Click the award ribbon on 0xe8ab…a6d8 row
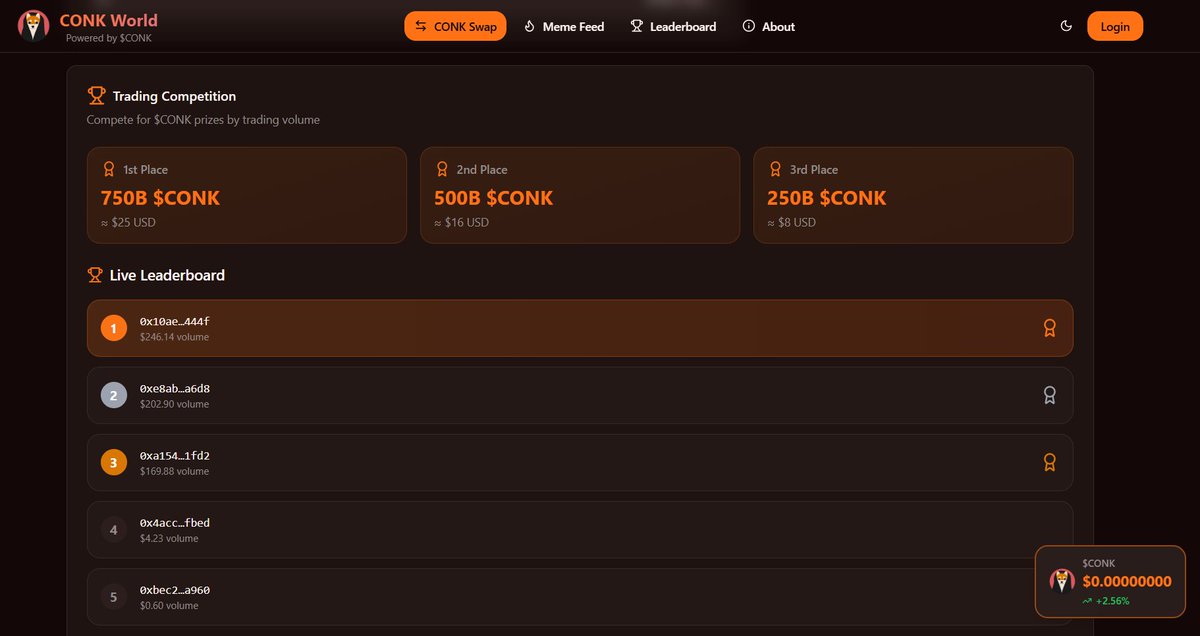This screenshot has width=1200, height=636. tap(1049, 395)
